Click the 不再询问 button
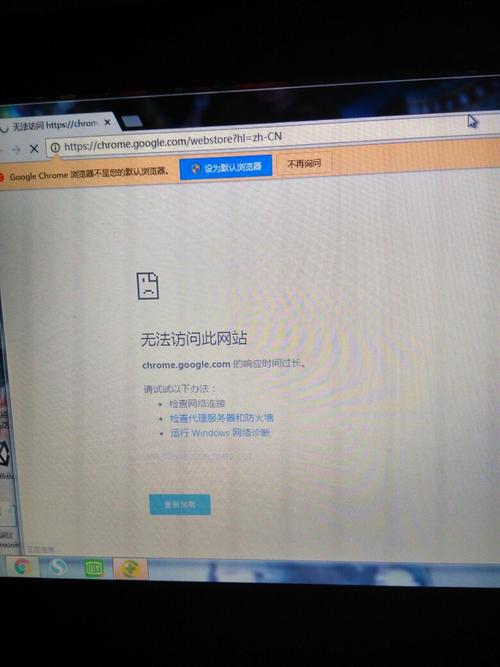 pyautogui.click(x=304, y=163)
